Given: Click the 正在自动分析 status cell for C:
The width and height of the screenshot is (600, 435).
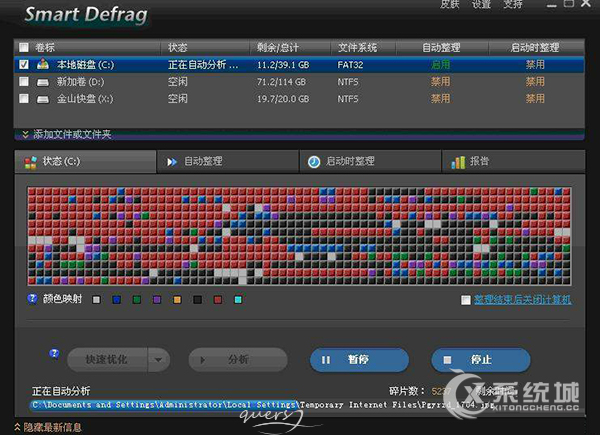Looking at the screenshot, I should tap(203, 65).
